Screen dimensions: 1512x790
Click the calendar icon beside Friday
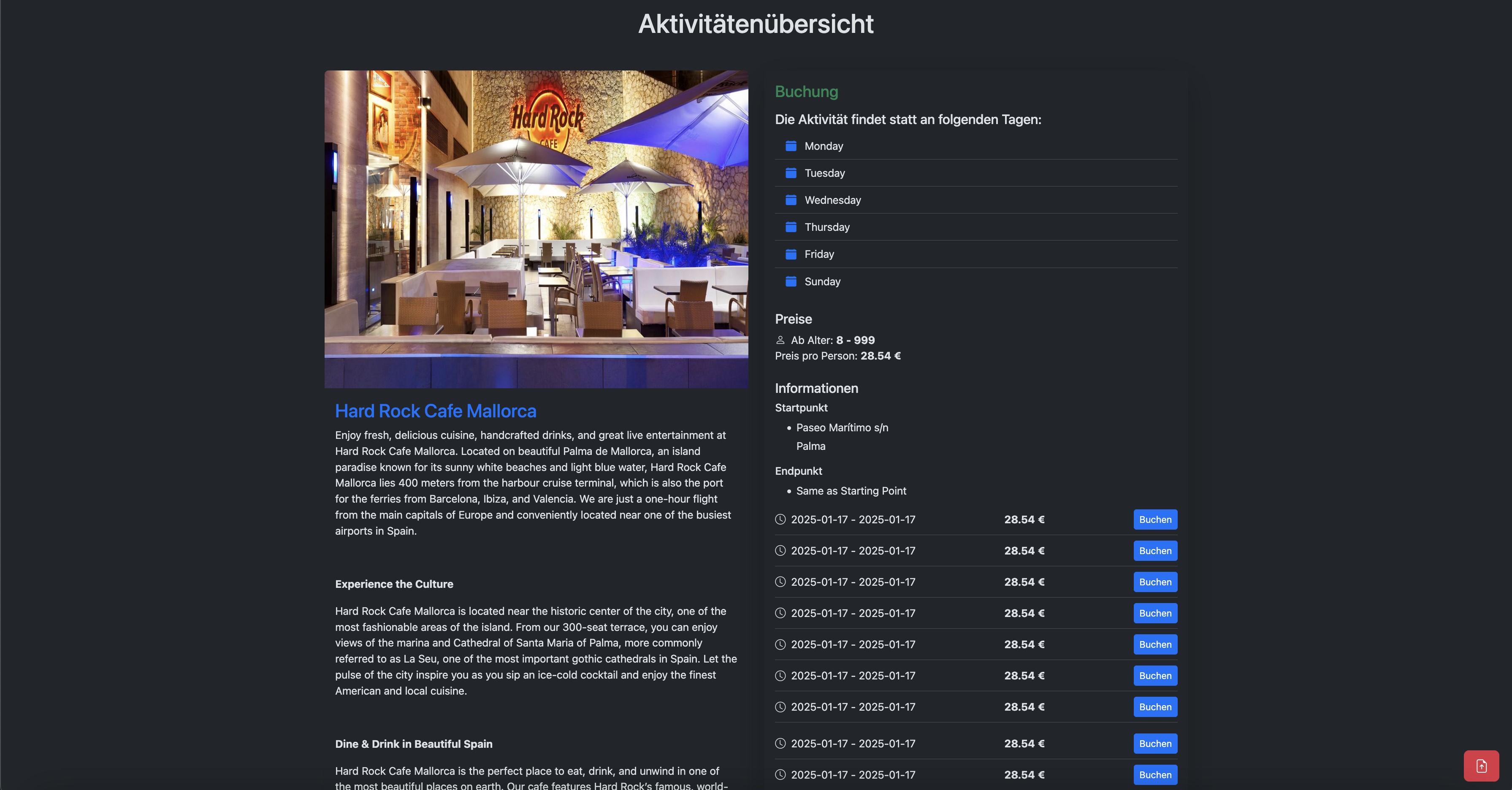pos(791,254)
